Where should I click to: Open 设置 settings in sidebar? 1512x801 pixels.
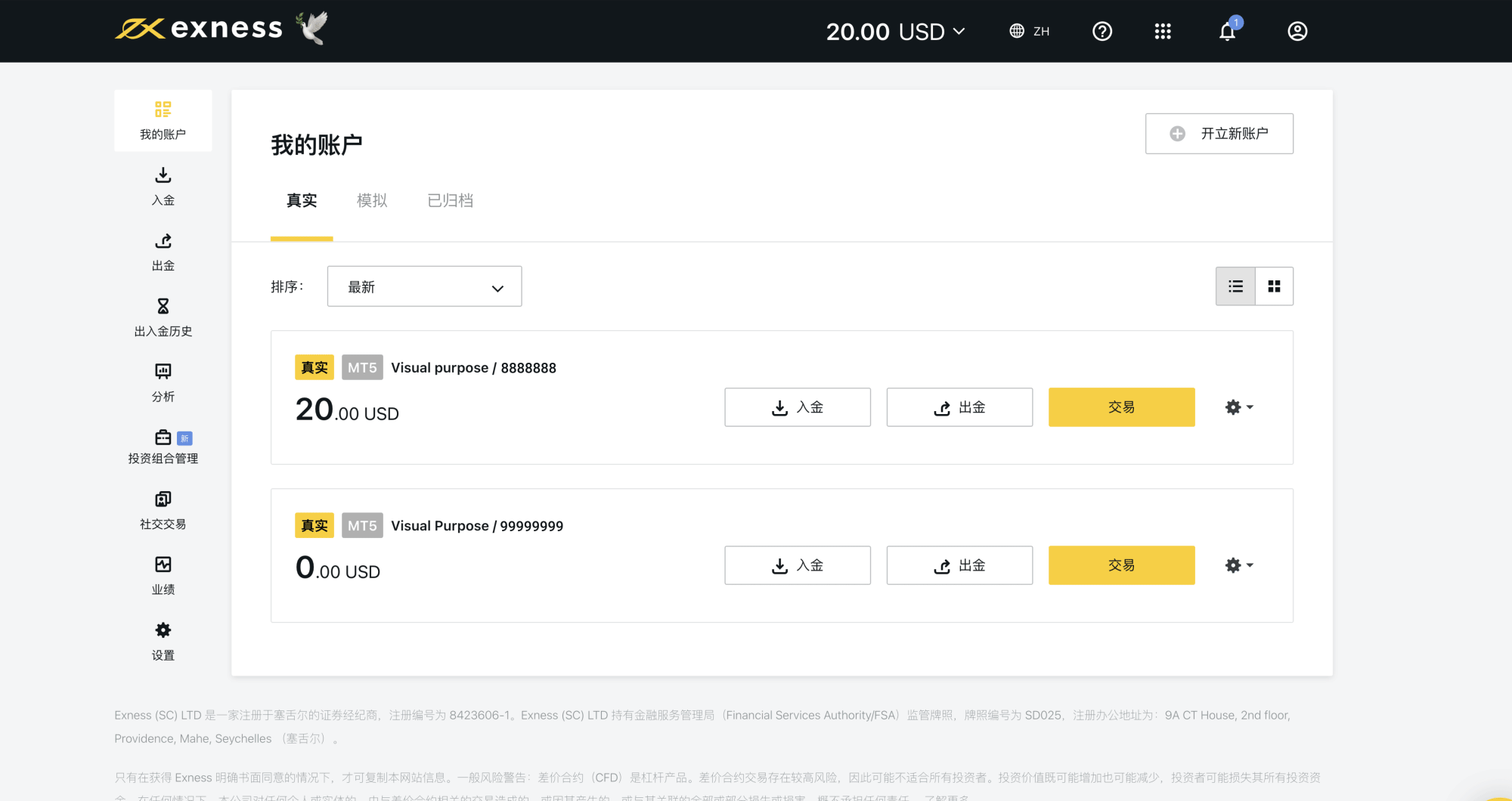tap(163, 641)
